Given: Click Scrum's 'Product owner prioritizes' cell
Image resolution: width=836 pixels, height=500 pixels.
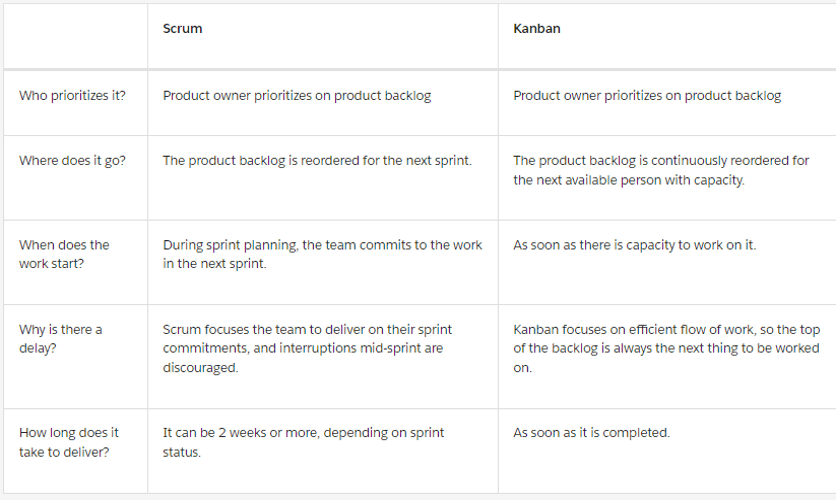Looking at the screenshot, I should click(297, 96).
